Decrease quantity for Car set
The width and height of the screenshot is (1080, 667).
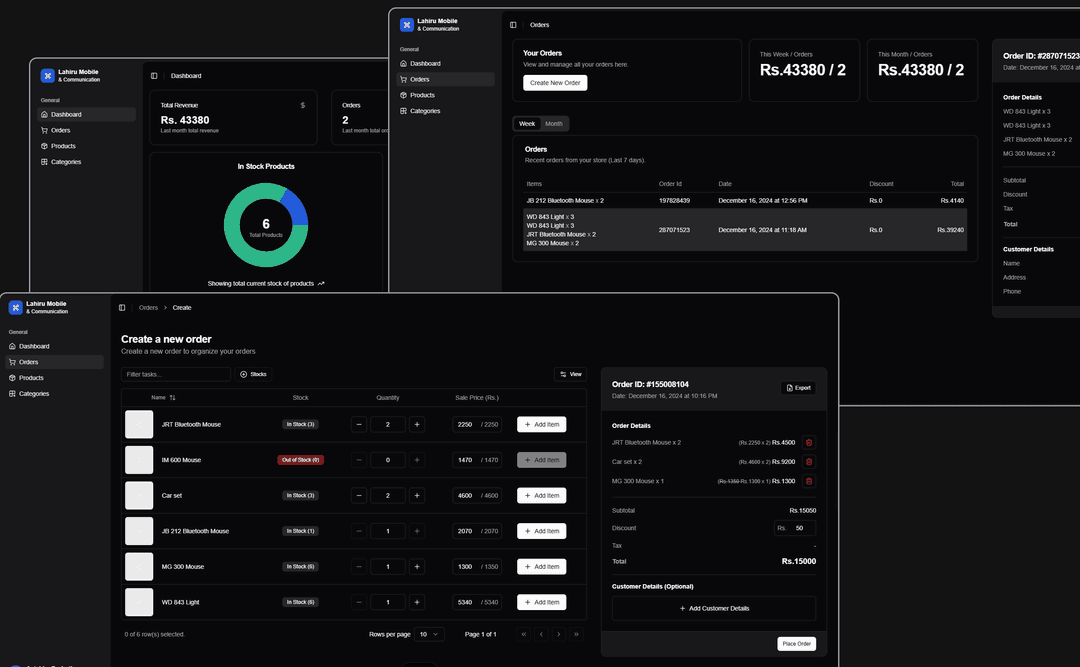[359, 496]
